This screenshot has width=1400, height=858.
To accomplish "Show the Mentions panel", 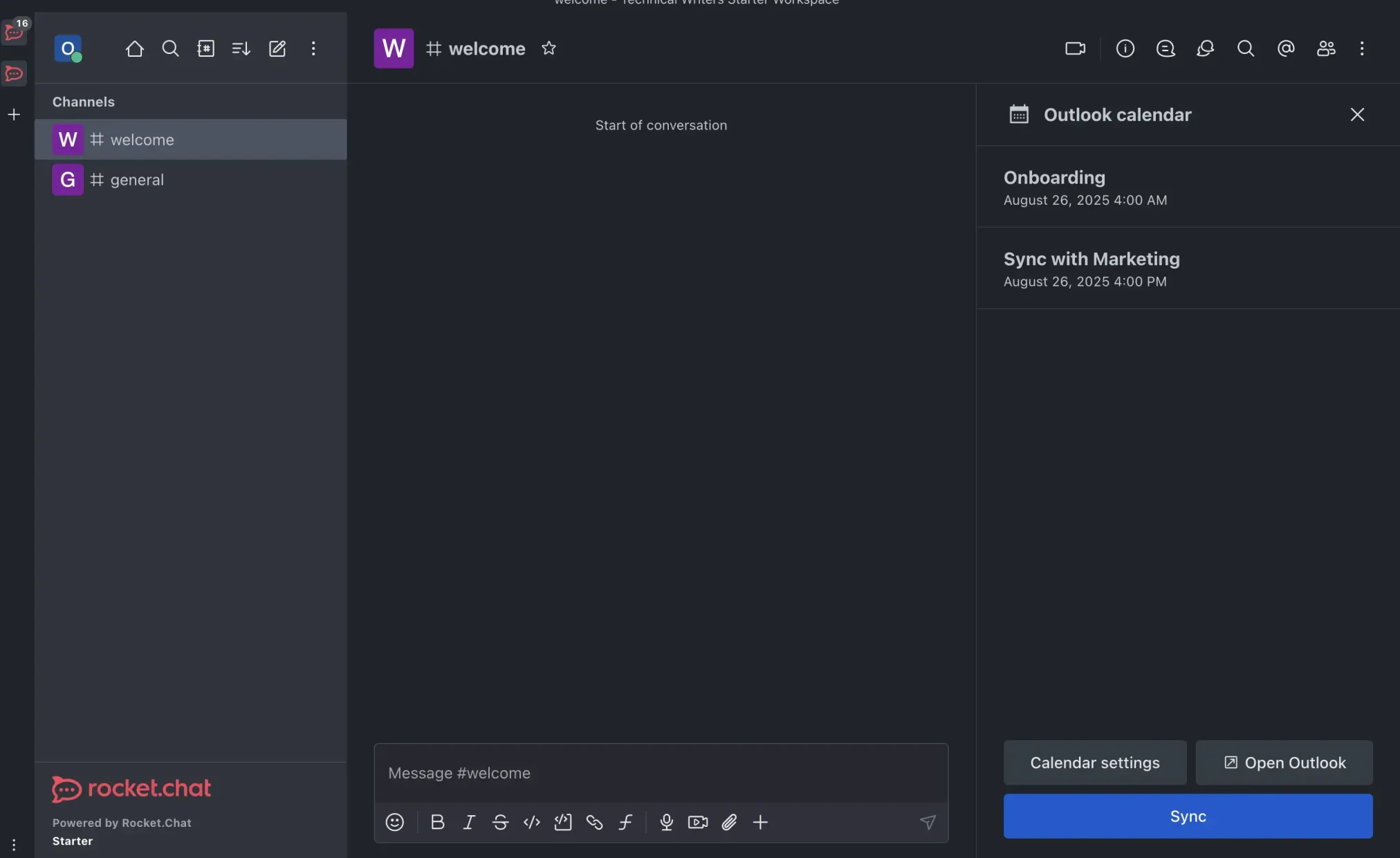I will (1286, 48).
